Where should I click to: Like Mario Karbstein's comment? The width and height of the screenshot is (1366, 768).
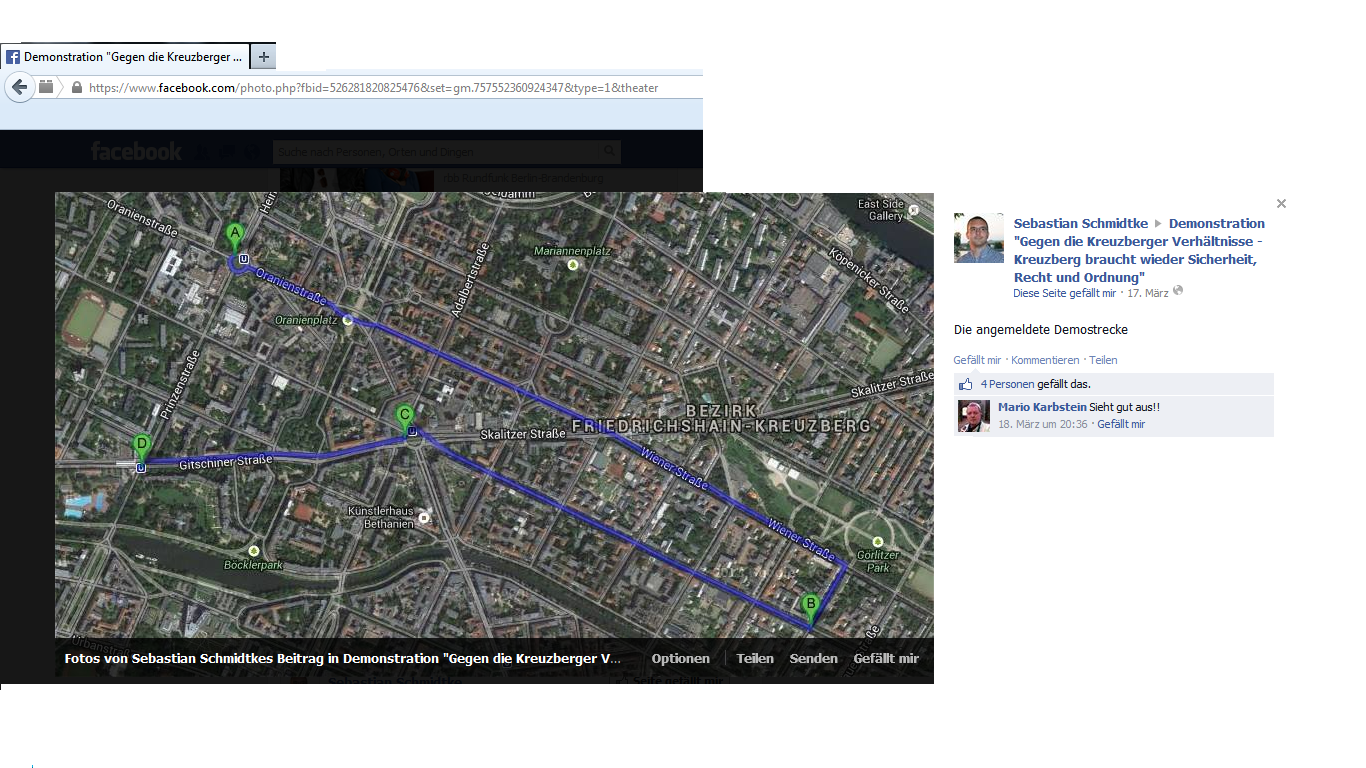[x=1121, y=425]
